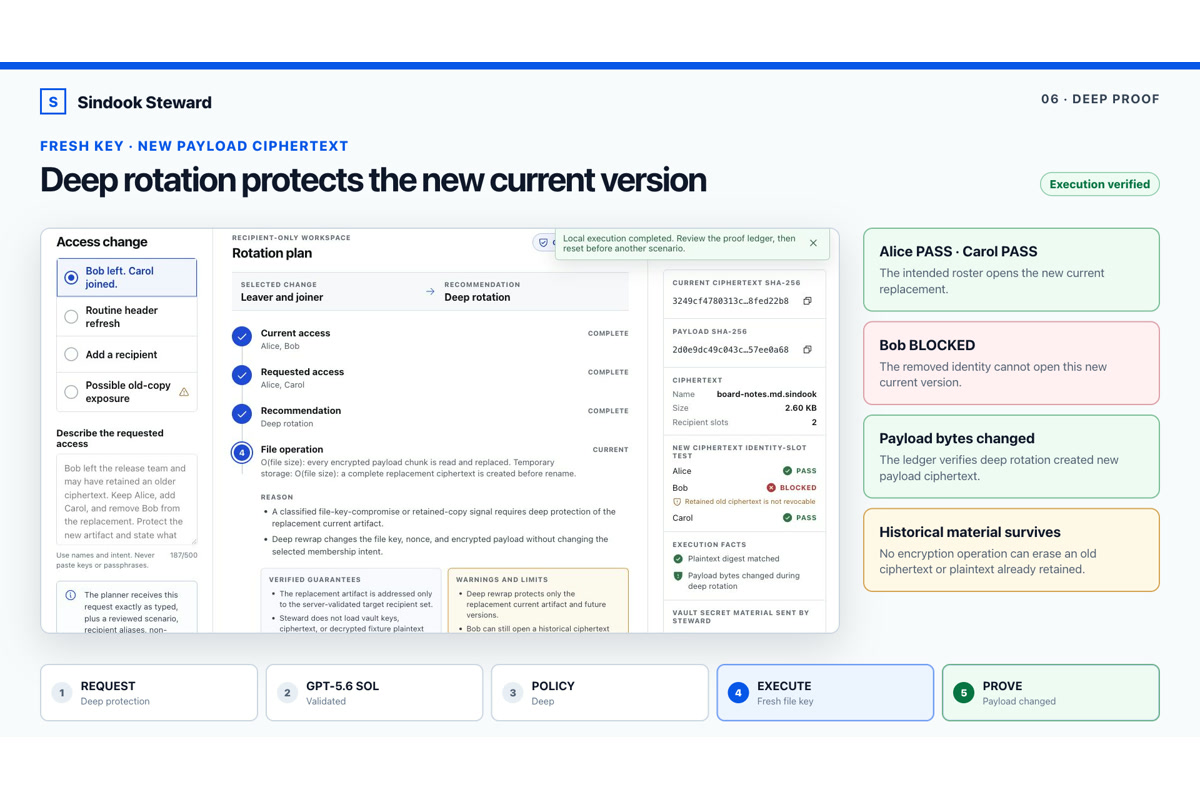Copy the current ciphertext SHA-256 hash
The width and height of the screenshot is (1200, 800).
click(x=807, y=301)
